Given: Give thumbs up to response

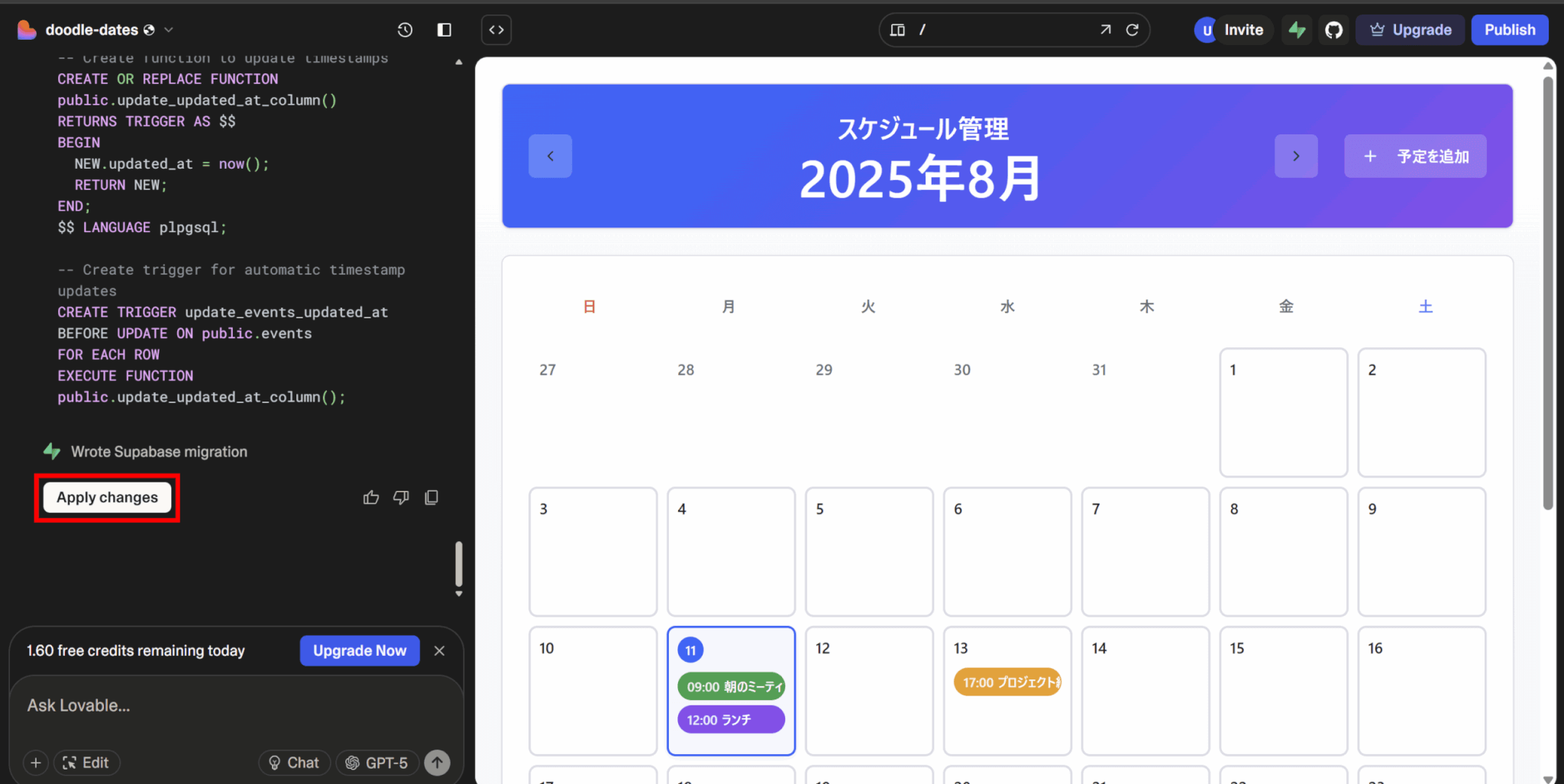Looking at the screenshot, I should coord(371,498).
